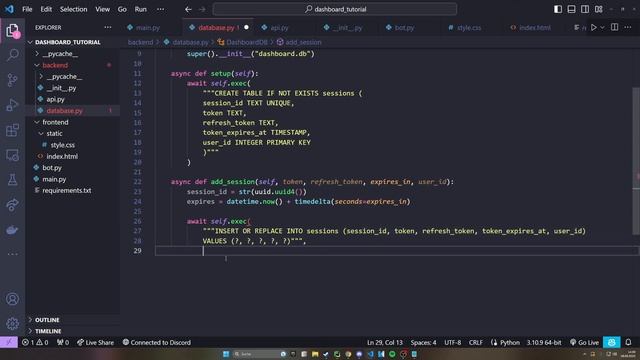Click Go Live server button
Image resolution: width=640 pixels, height=360 pixels.
[x=584, y=342]
